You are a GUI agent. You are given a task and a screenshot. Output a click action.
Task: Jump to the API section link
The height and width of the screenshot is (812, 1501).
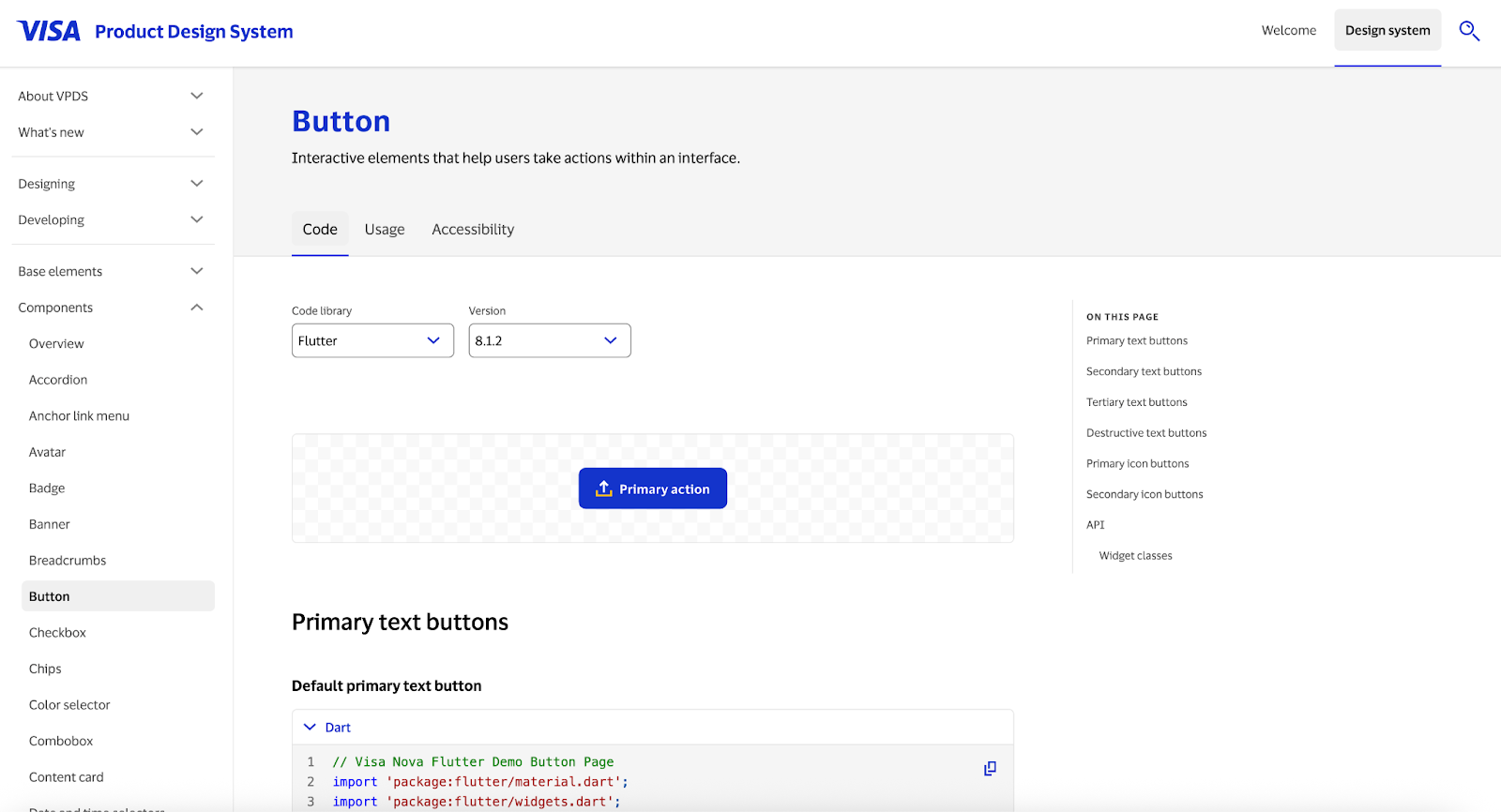pyautogui.click(x=1096, y=525)
